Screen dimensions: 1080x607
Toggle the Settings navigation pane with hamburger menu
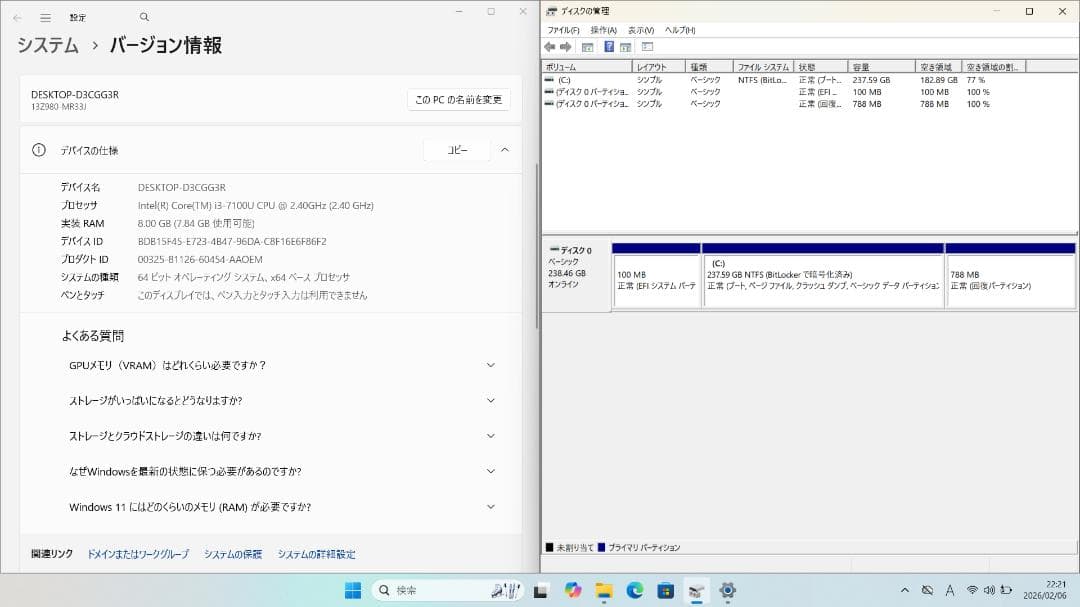[45, 17]
